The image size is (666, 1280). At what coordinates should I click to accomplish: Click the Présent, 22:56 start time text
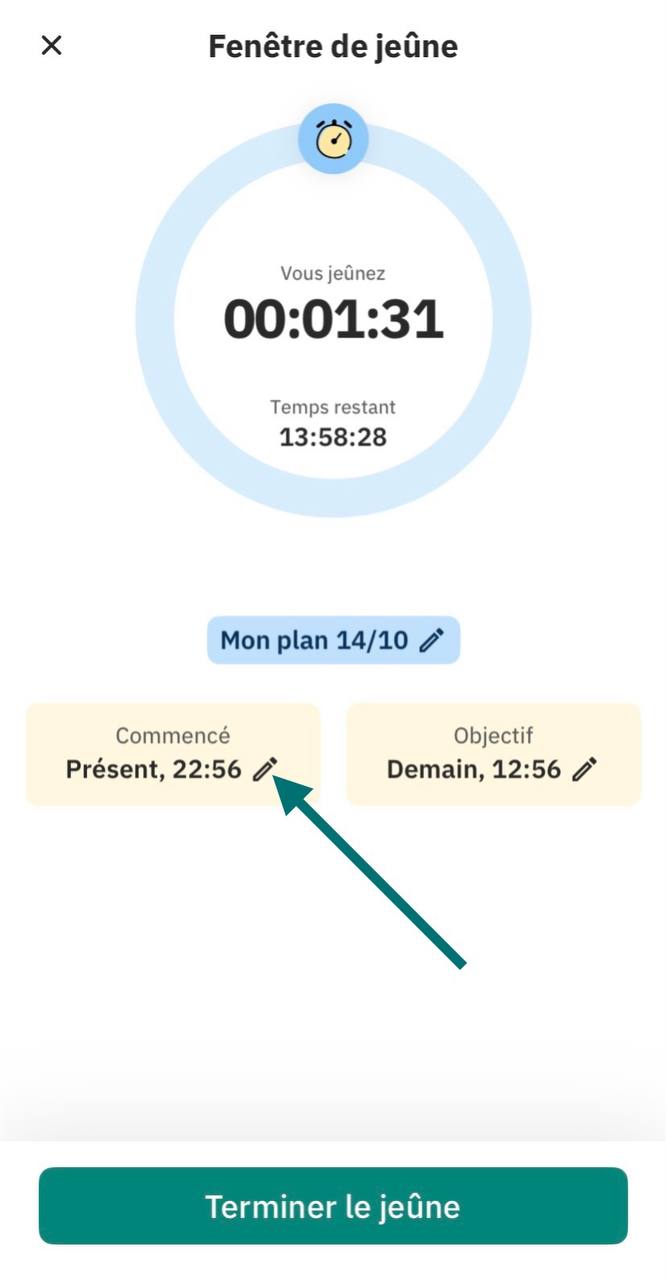point(154,770)
